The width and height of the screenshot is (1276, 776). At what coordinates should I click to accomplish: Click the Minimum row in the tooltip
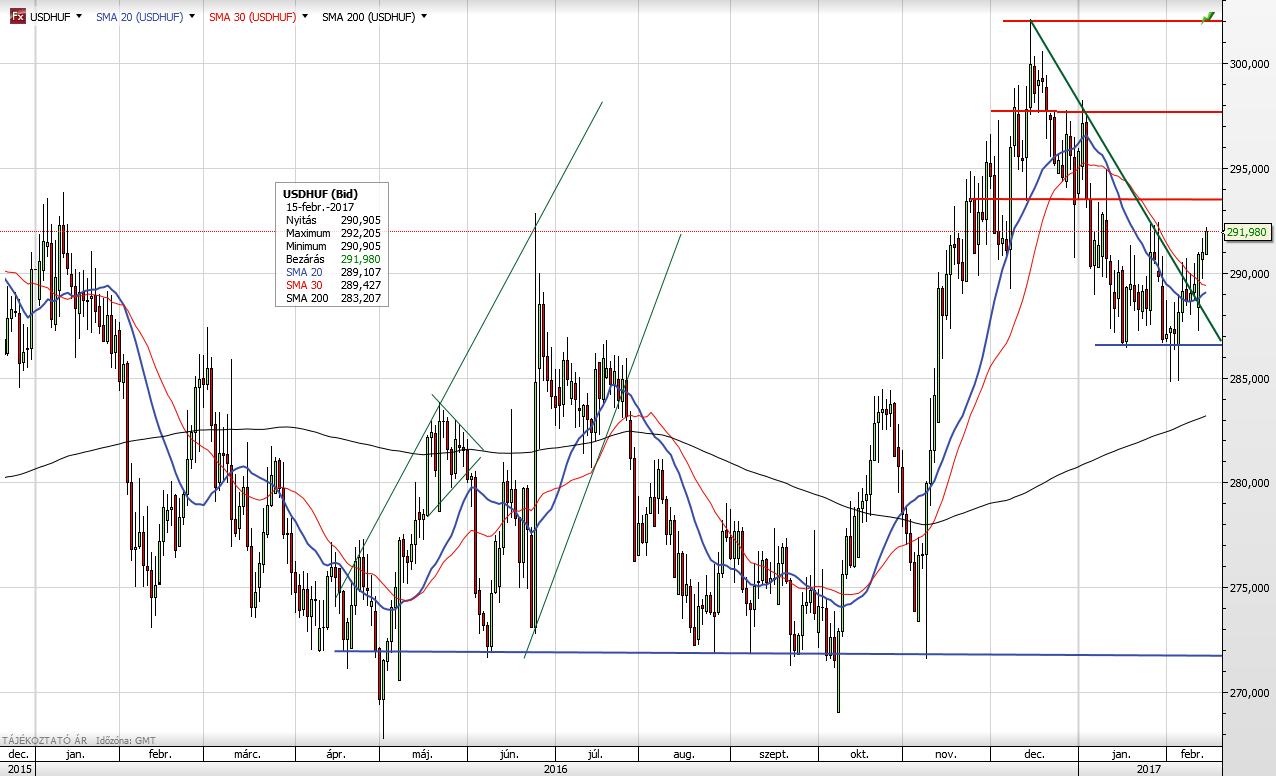point(333,246)
